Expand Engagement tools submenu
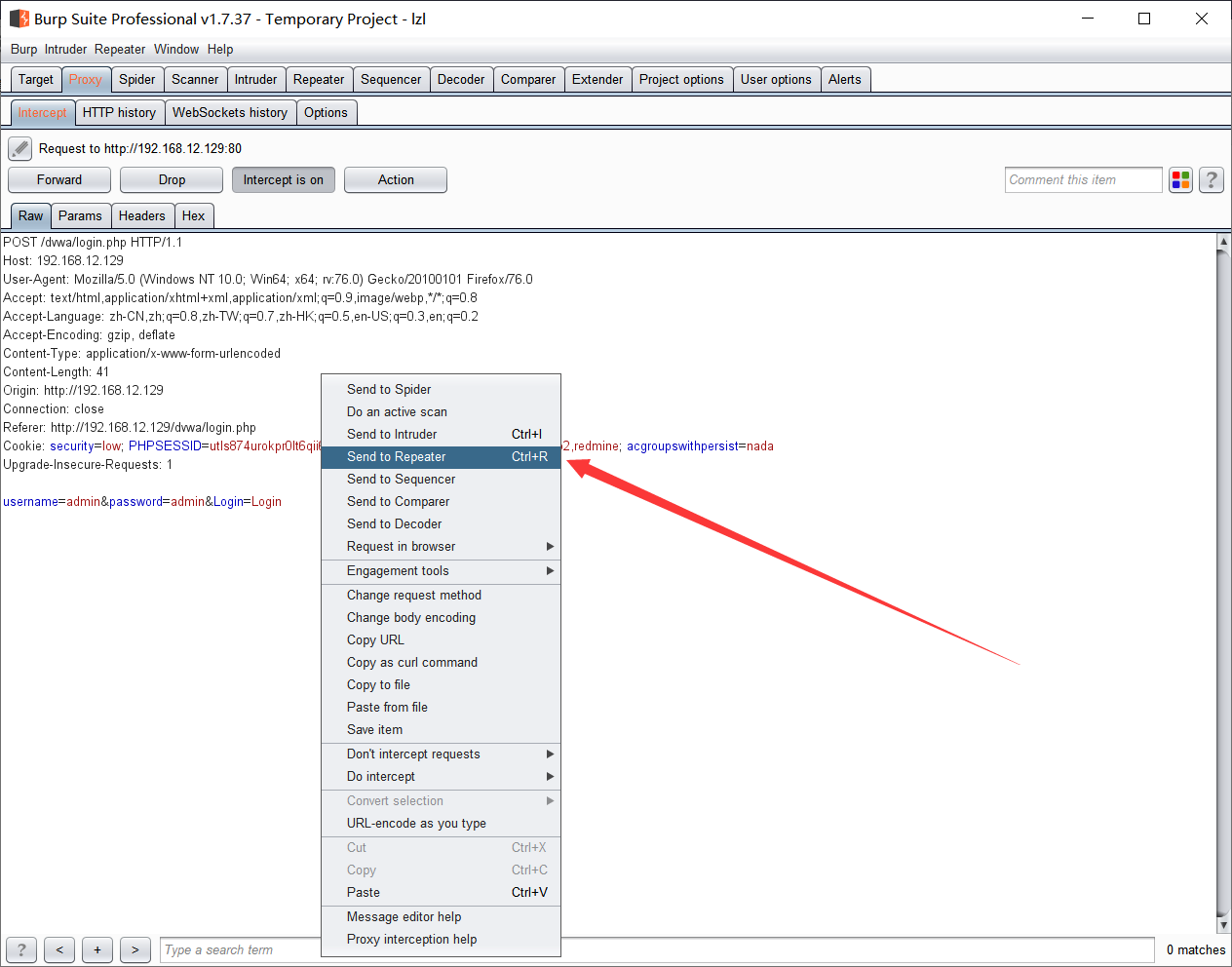 pyautogui.click(x=441, y=570)
